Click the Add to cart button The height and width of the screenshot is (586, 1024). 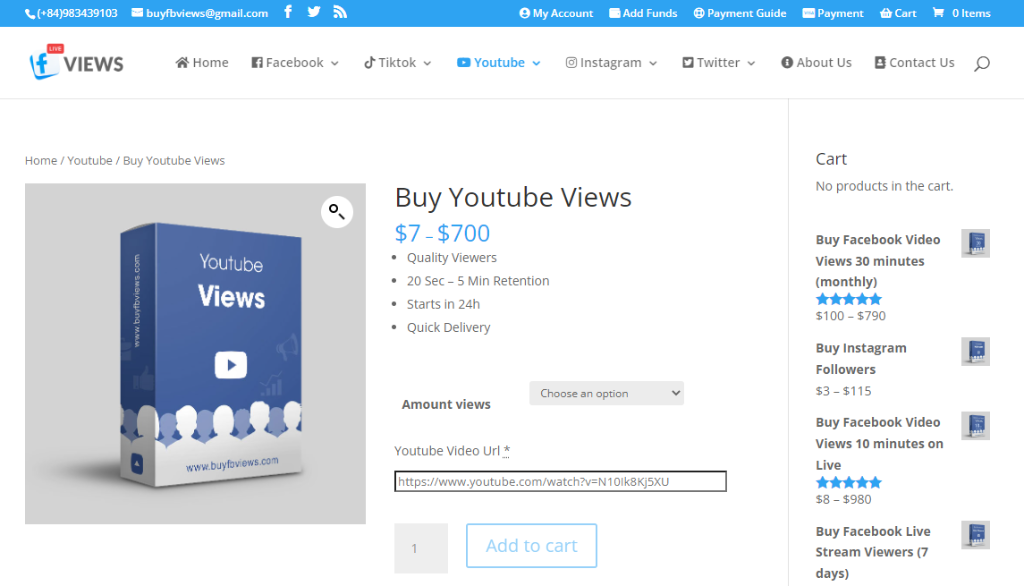532,545
